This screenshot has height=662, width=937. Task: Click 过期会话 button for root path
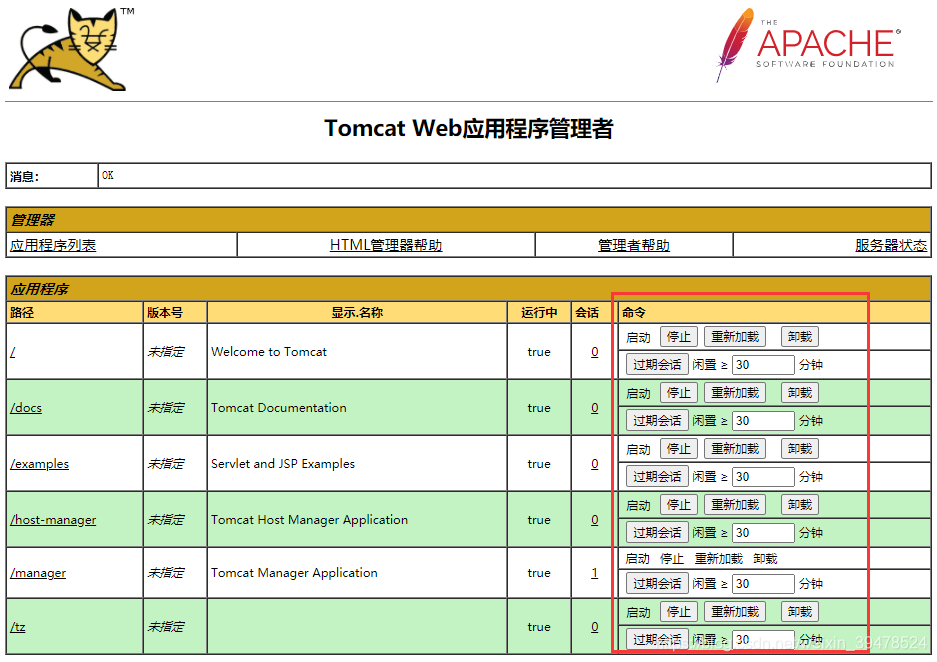(657, 364)
